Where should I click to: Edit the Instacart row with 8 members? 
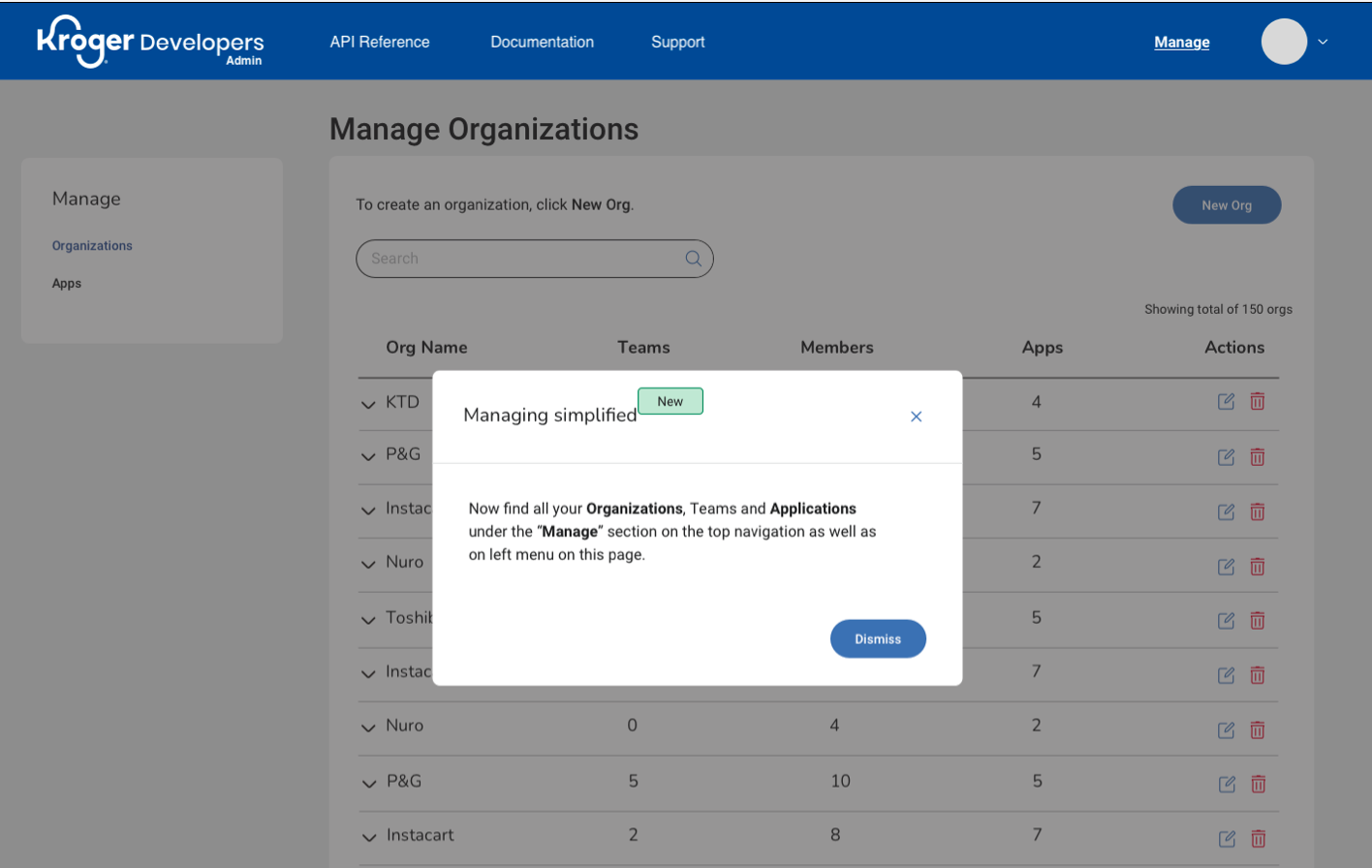pos(1227,839)
